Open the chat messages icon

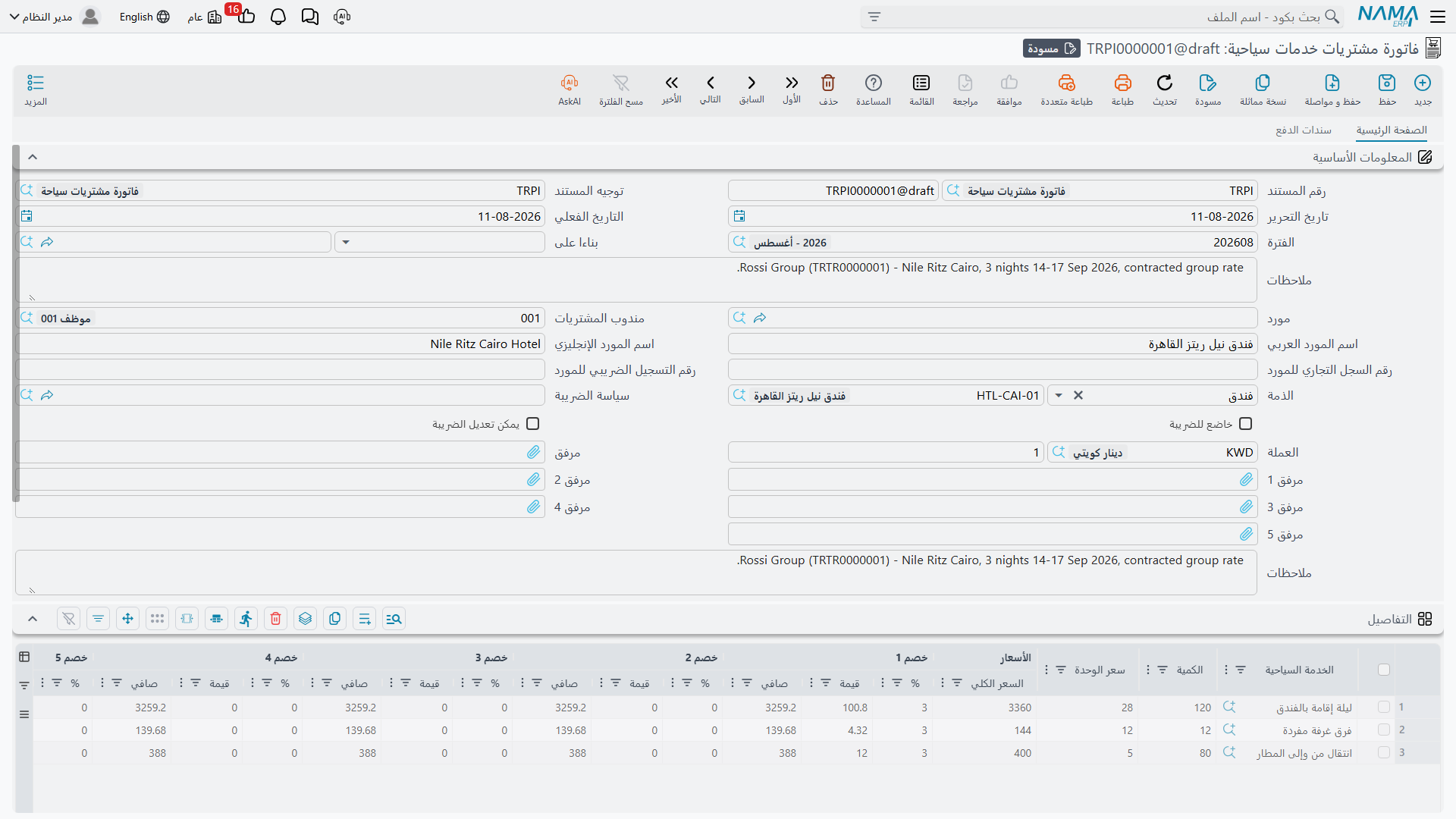pos(310,17)
